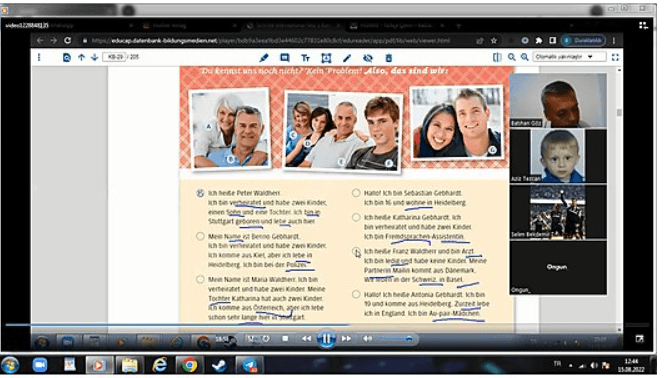Open the Windows Start orb

click(10, 365)
